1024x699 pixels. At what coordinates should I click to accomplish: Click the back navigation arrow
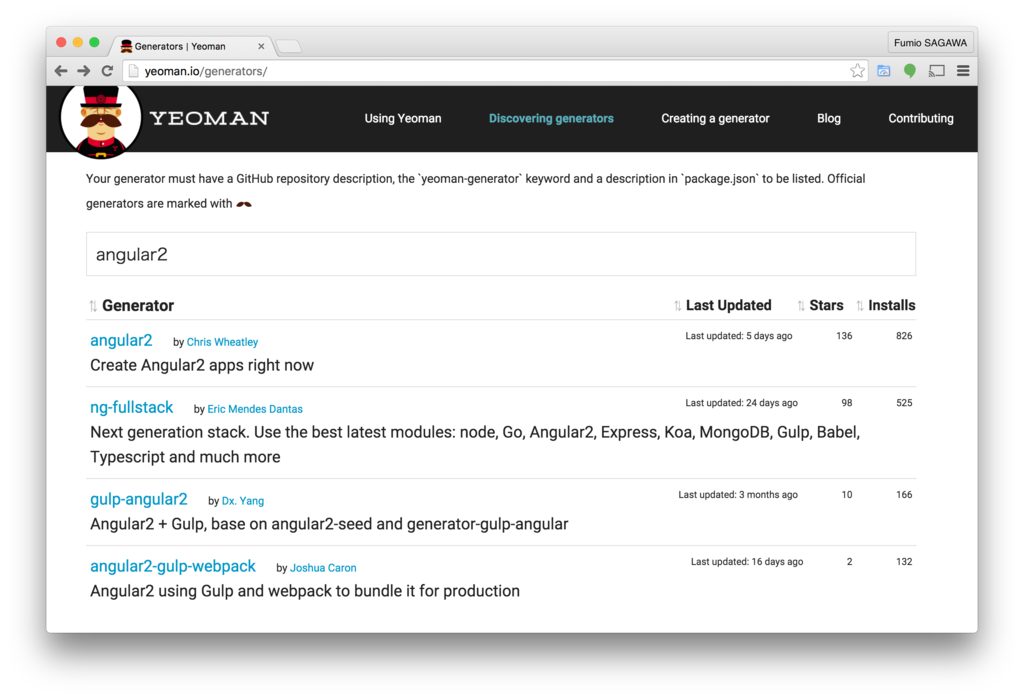(61, 71)
